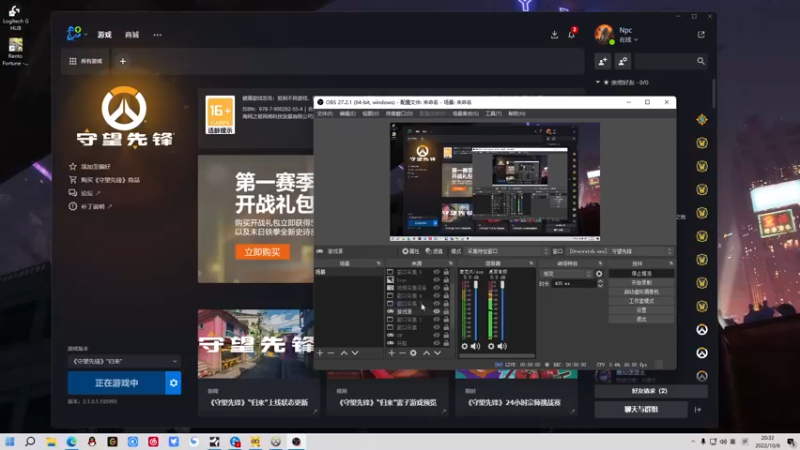The width and height of the screenshot is (800, 450).
Task: Click the 工作室模式 button
Action: [641, 301]
